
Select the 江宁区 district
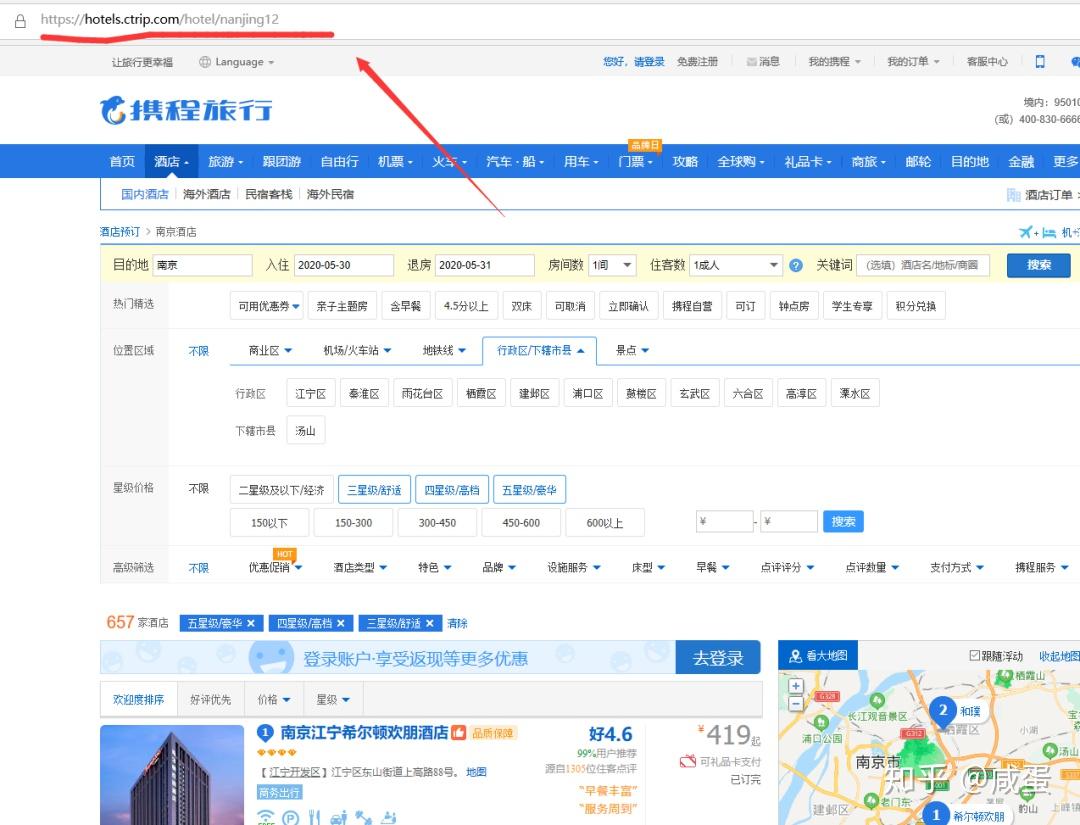pyautogui.click(x=311, y=393)
